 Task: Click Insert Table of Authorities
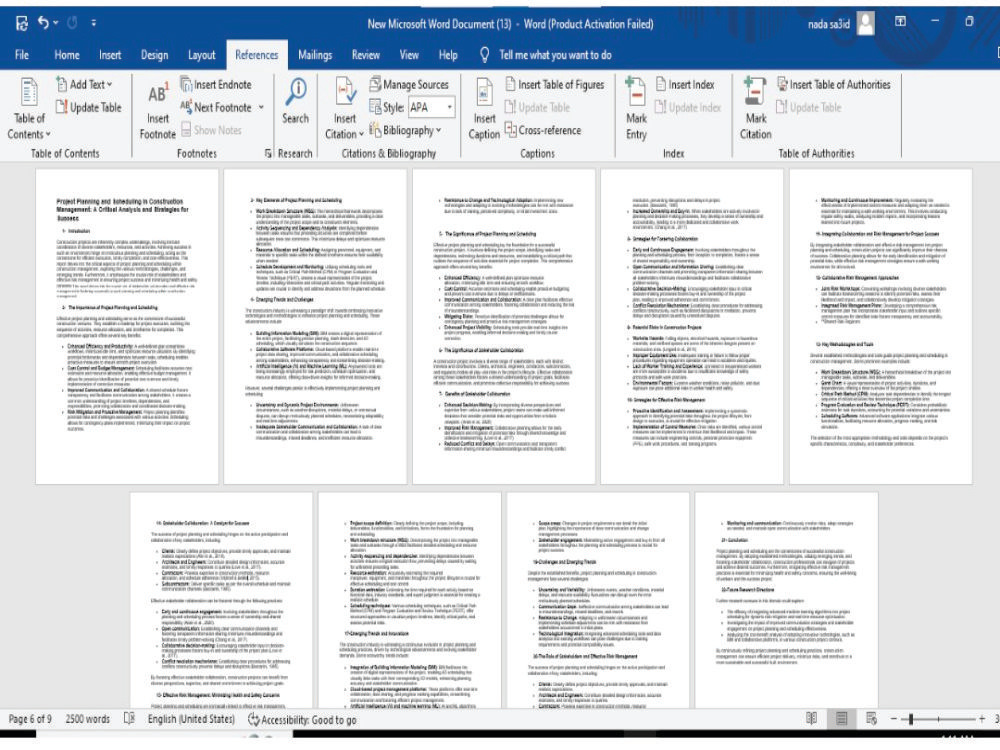pyautogui.click(x=834, y=84)
